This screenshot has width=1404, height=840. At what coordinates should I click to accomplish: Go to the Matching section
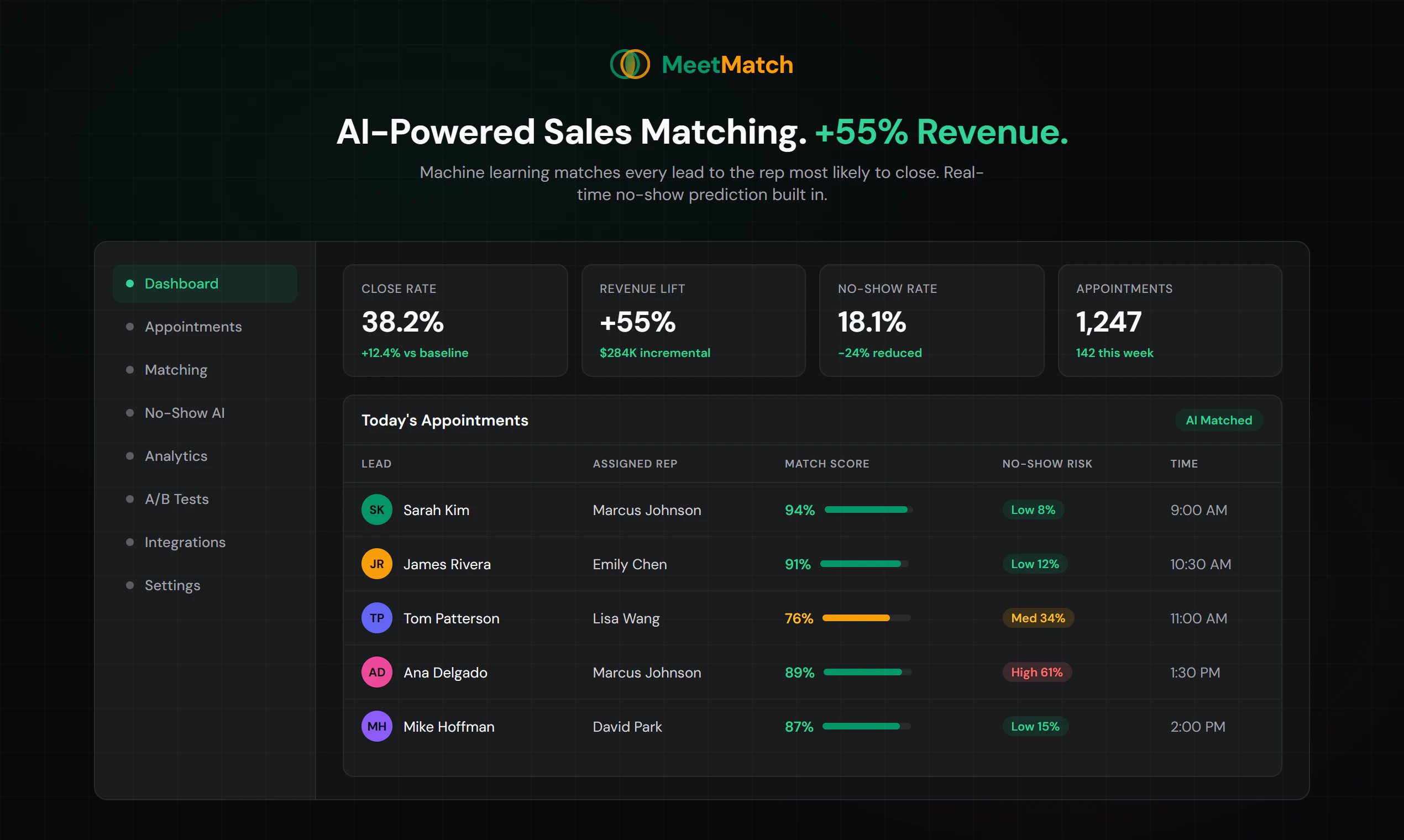click(x=176, y=370)
